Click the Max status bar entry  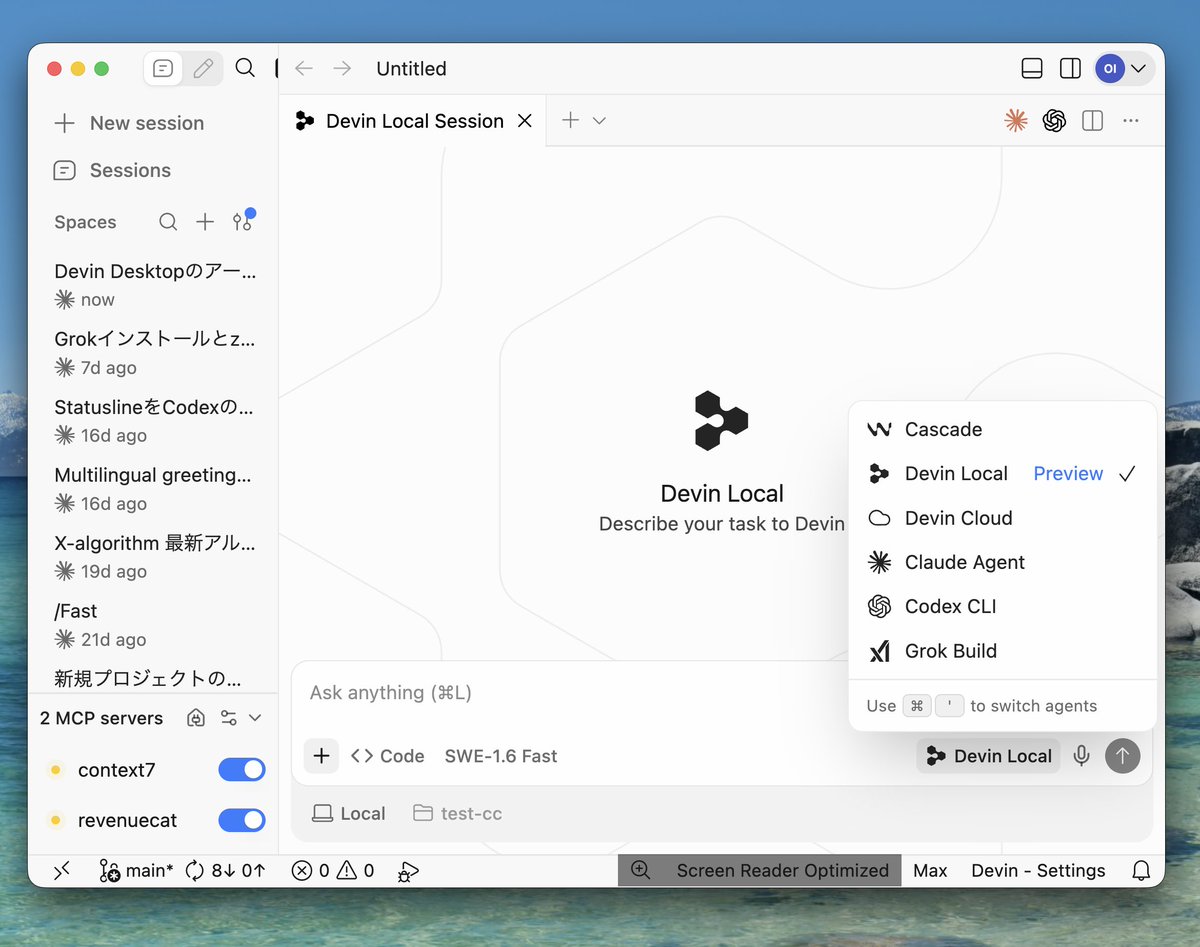tap(930, 871)
